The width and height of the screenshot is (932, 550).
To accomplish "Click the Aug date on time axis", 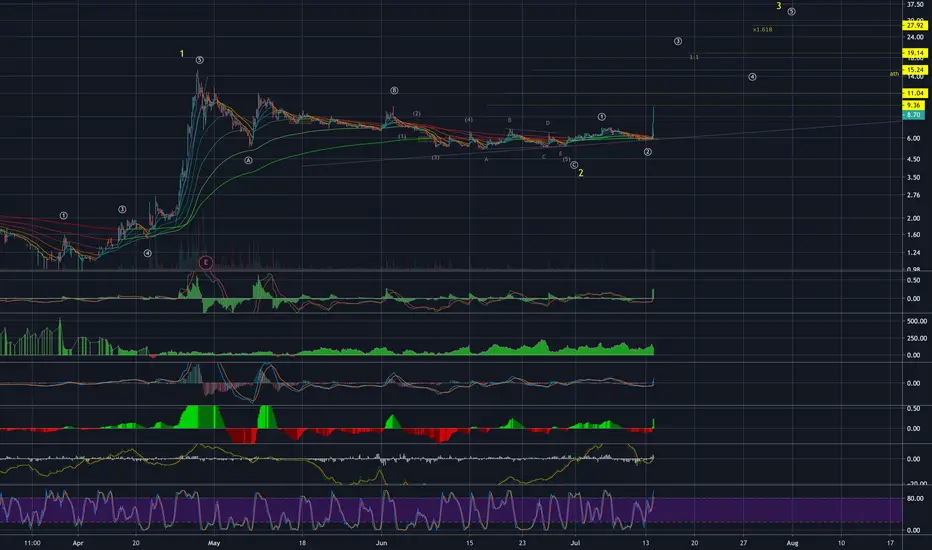I will pyautogui.click(x=792, y=543).
